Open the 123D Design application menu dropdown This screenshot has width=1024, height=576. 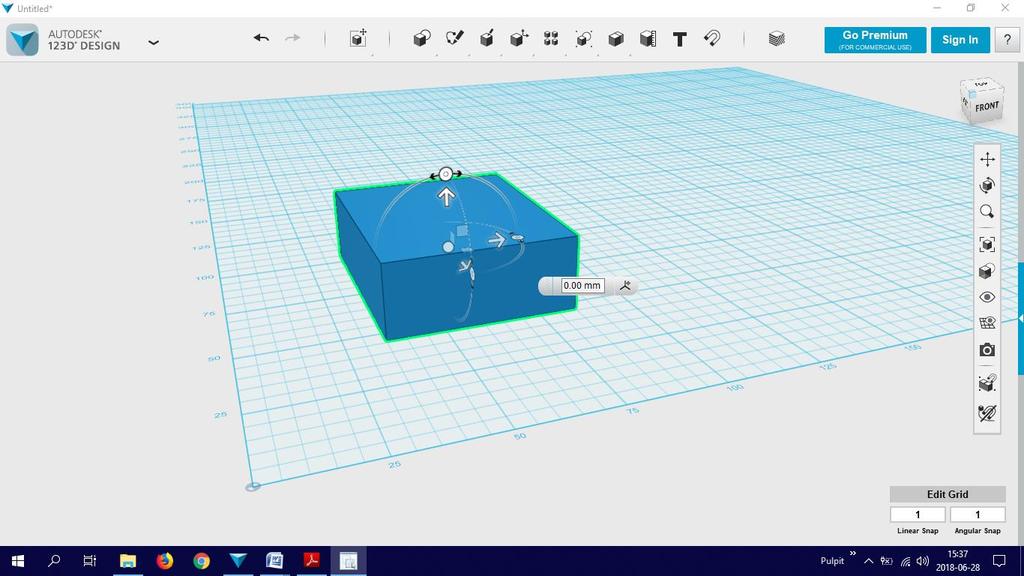tap(153, 42)
